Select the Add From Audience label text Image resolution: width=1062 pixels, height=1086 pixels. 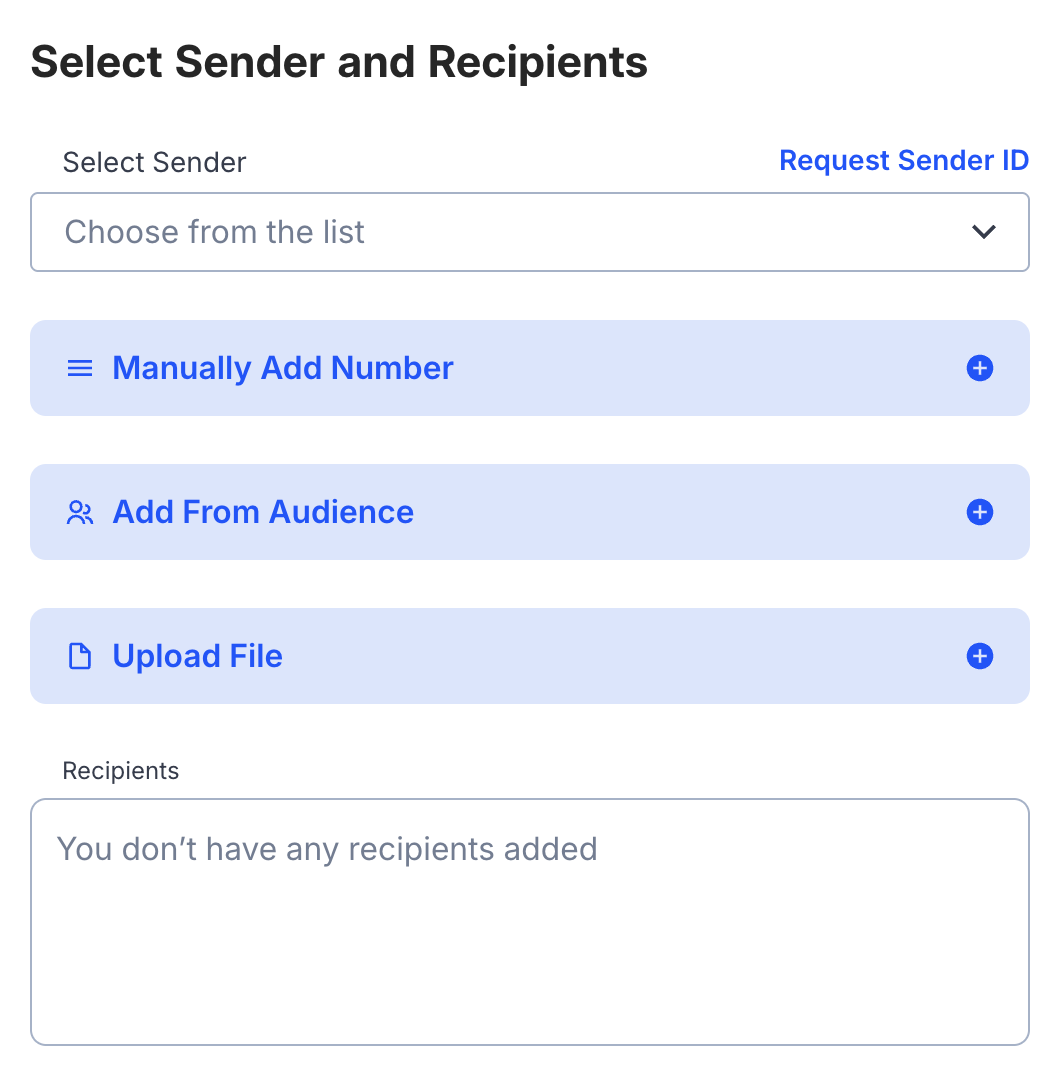(263, 512)
